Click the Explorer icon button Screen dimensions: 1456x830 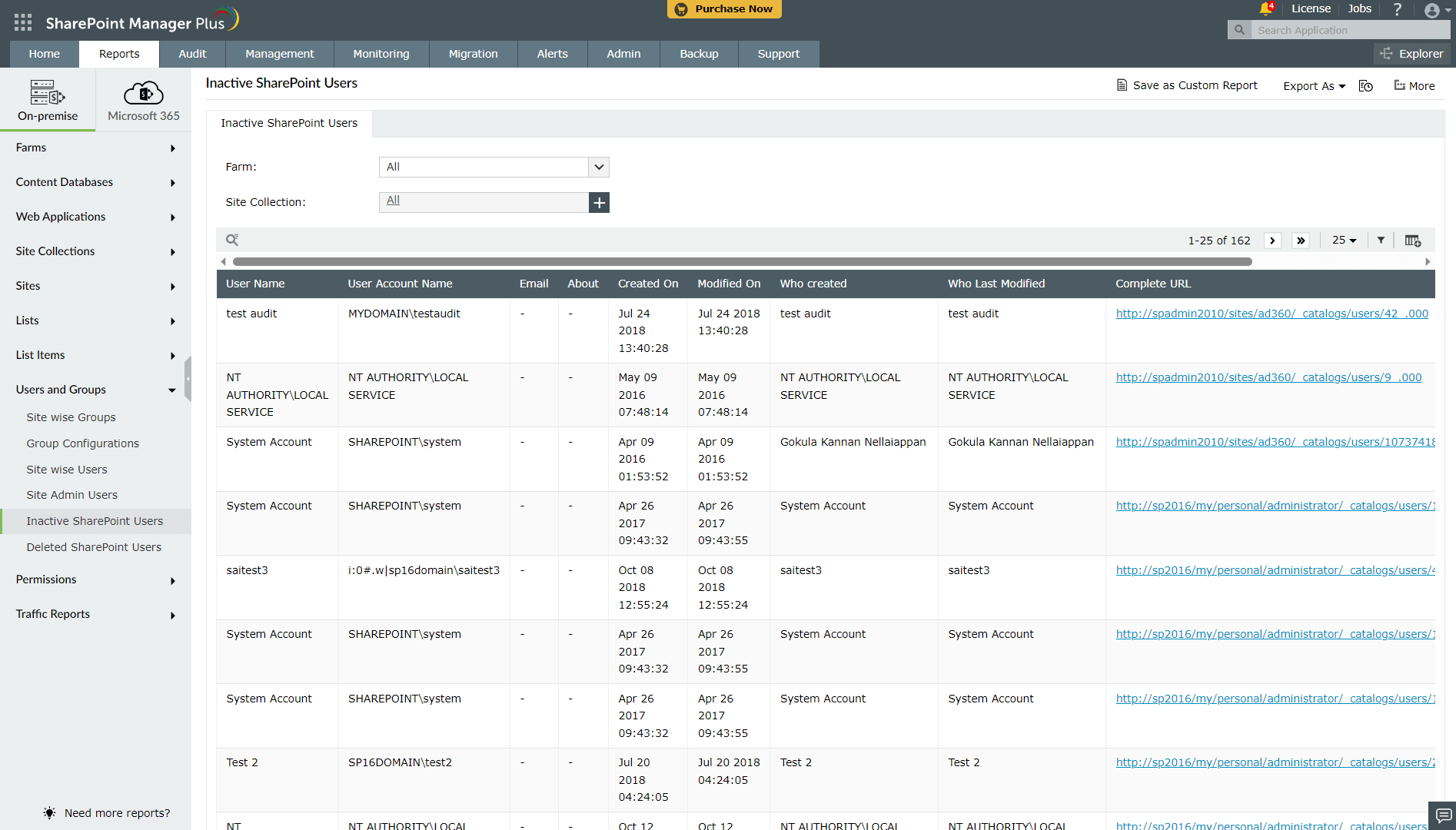[x=1411, y=54]
